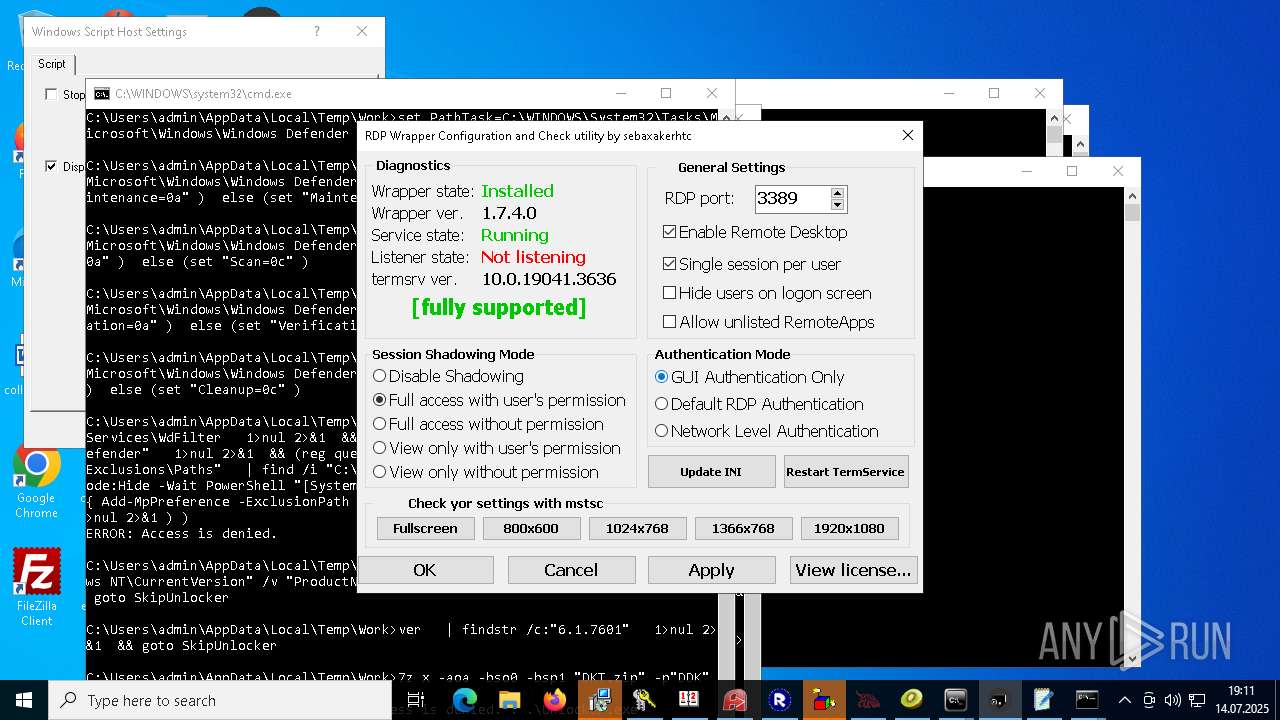Apply the RDP Wrapper settings
Viewport: 1280px width, 720px height.
711,570
